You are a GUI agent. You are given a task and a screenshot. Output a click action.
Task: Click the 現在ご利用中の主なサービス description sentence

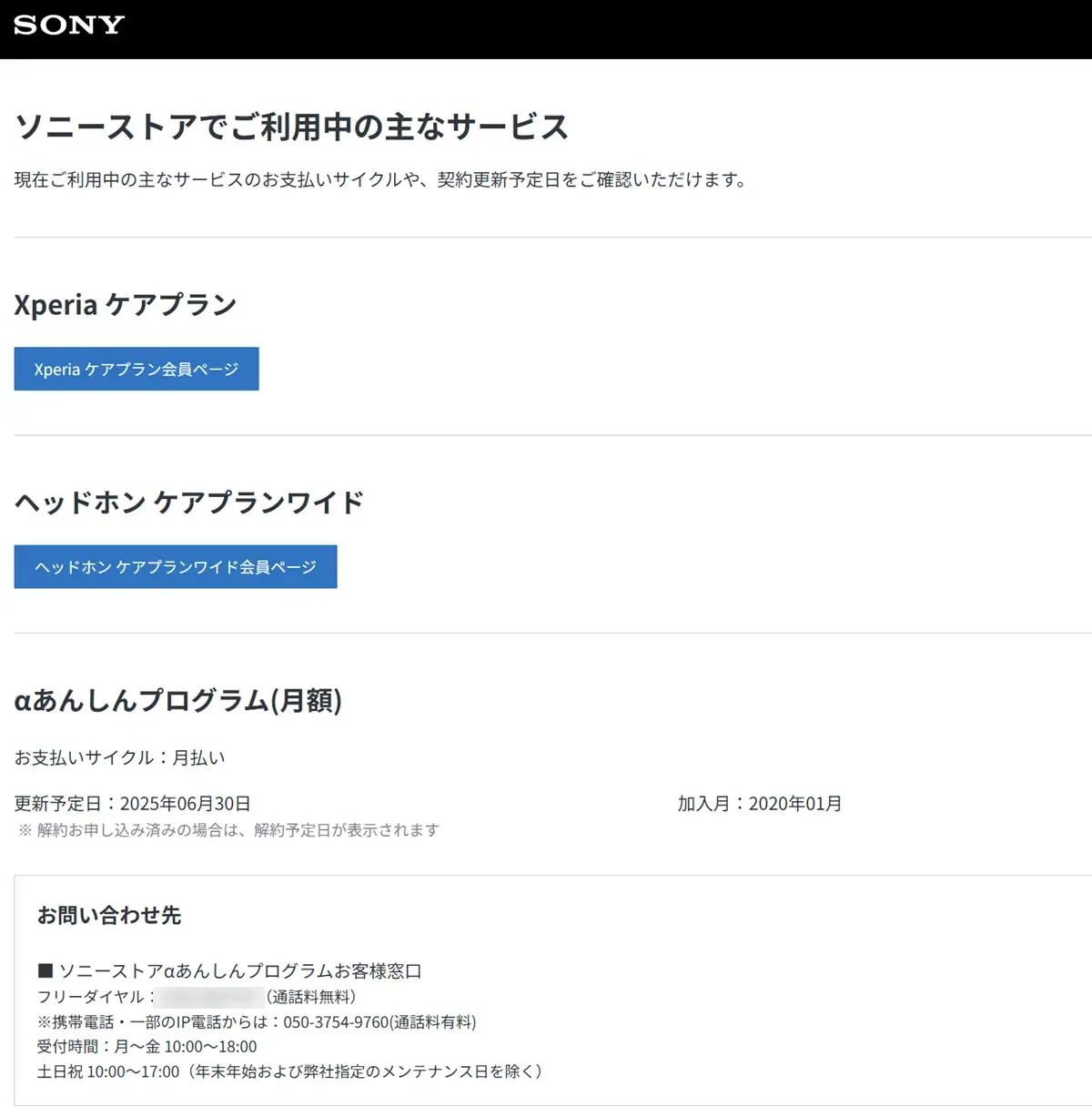(381, 180)
